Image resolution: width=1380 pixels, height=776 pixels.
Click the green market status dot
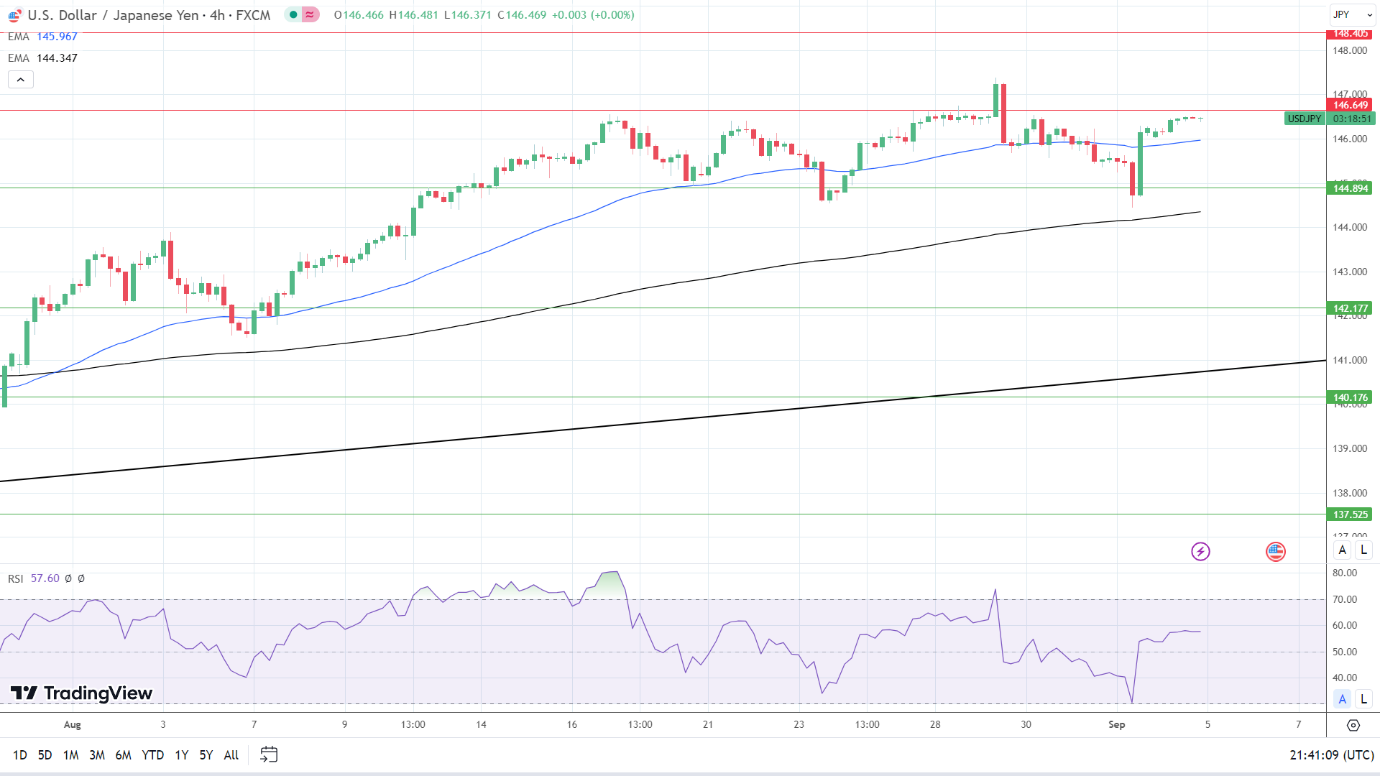(291, 15)
